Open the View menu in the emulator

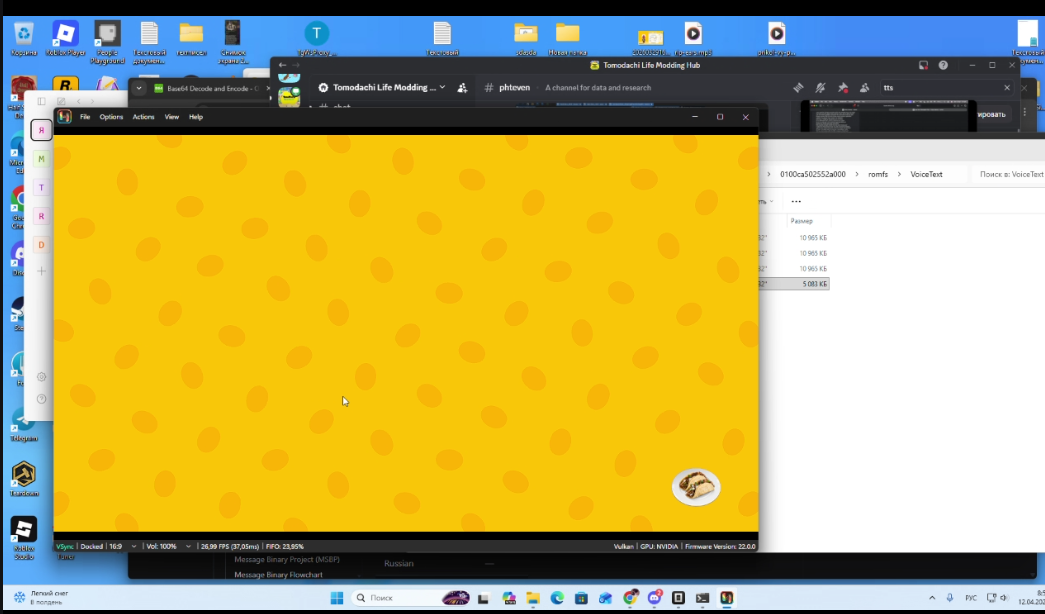[x=171, y=117]
